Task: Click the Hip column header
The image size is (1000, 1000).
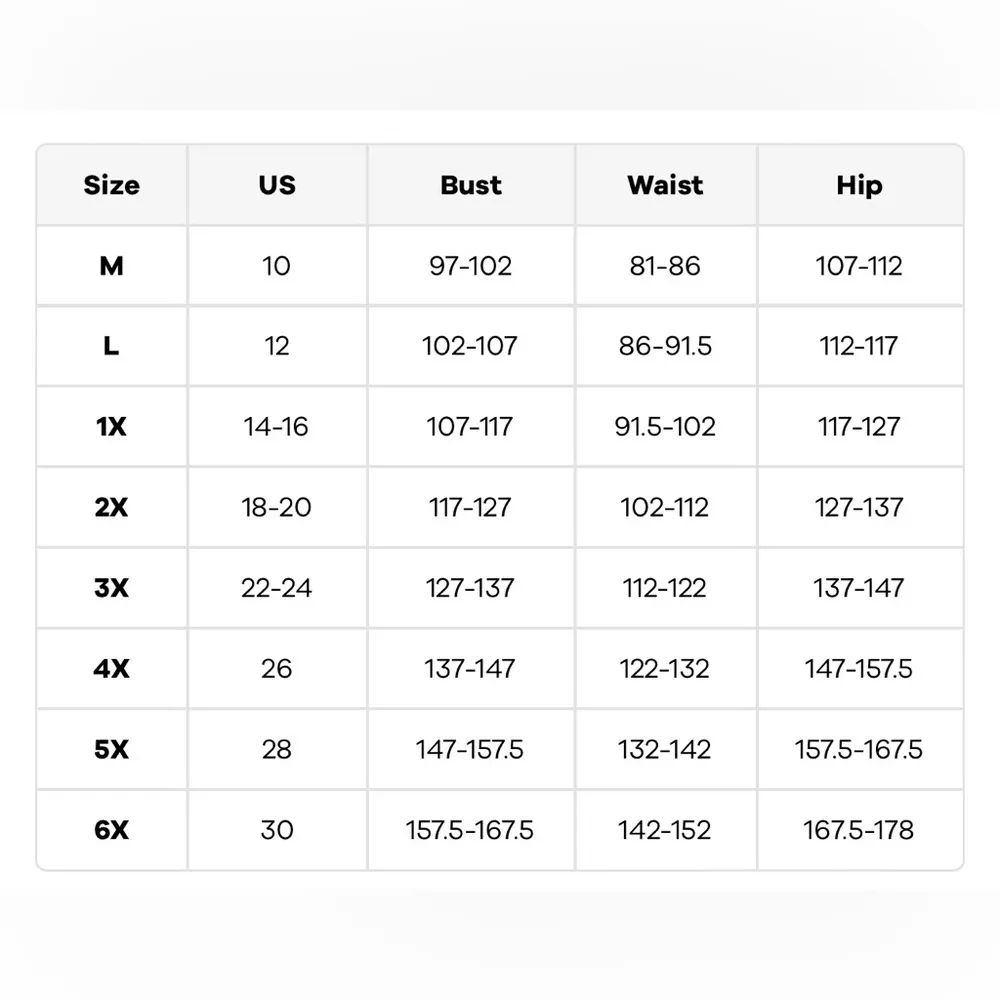Action: [x=859, y=186]
